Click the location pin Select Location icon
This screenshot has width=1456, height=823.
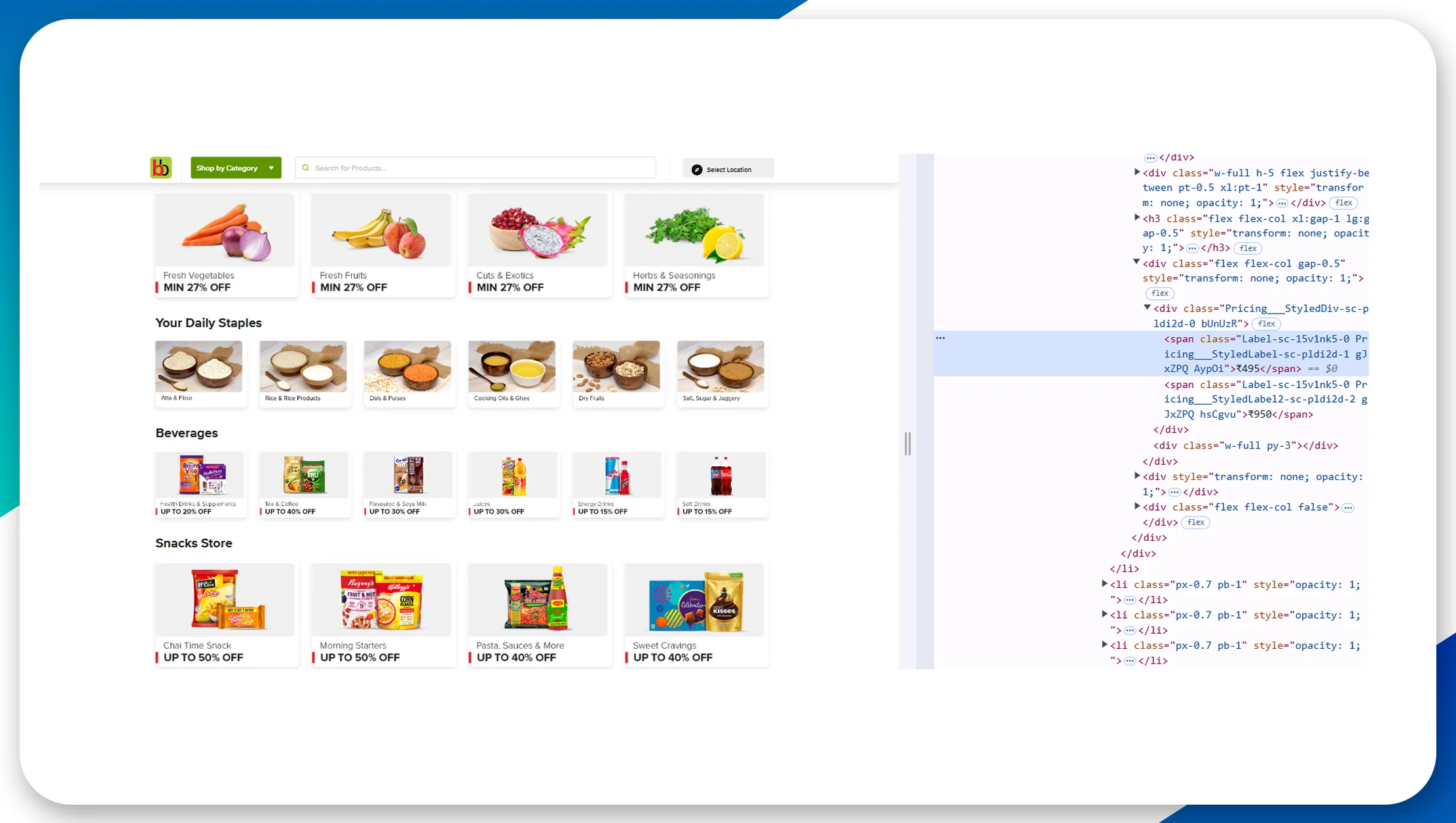[x=697, y=168]
